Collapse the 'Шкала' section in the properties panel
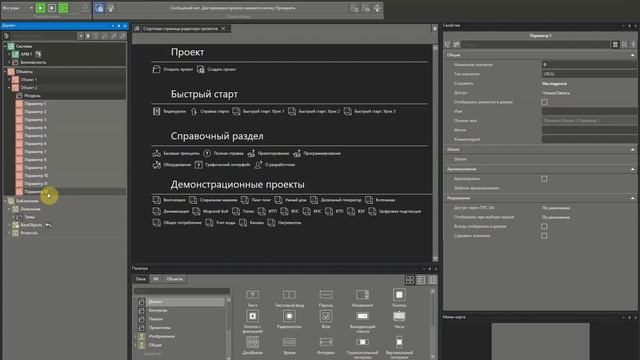 [x=633, y=149]
